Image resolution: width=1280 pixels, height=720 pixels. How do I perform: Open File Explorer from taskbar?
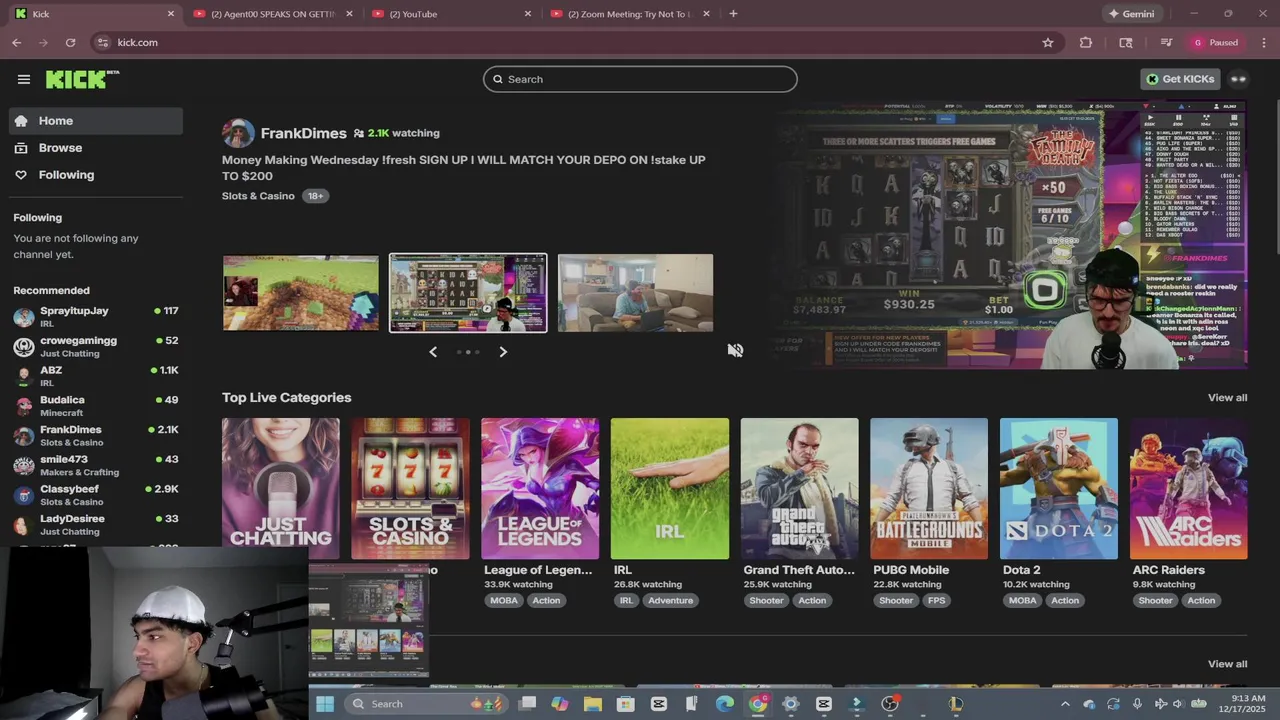[593, 704]
